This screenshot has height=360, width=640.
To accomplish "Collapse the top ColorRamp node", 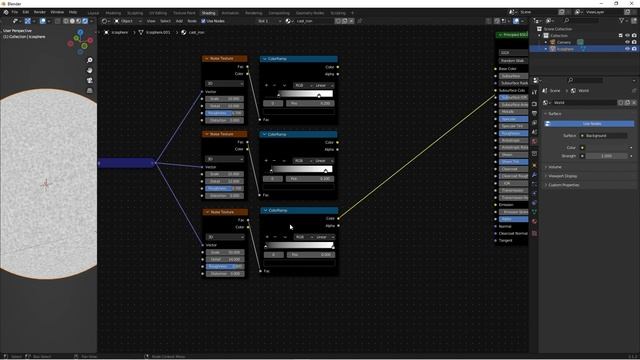I will point(264,59).
